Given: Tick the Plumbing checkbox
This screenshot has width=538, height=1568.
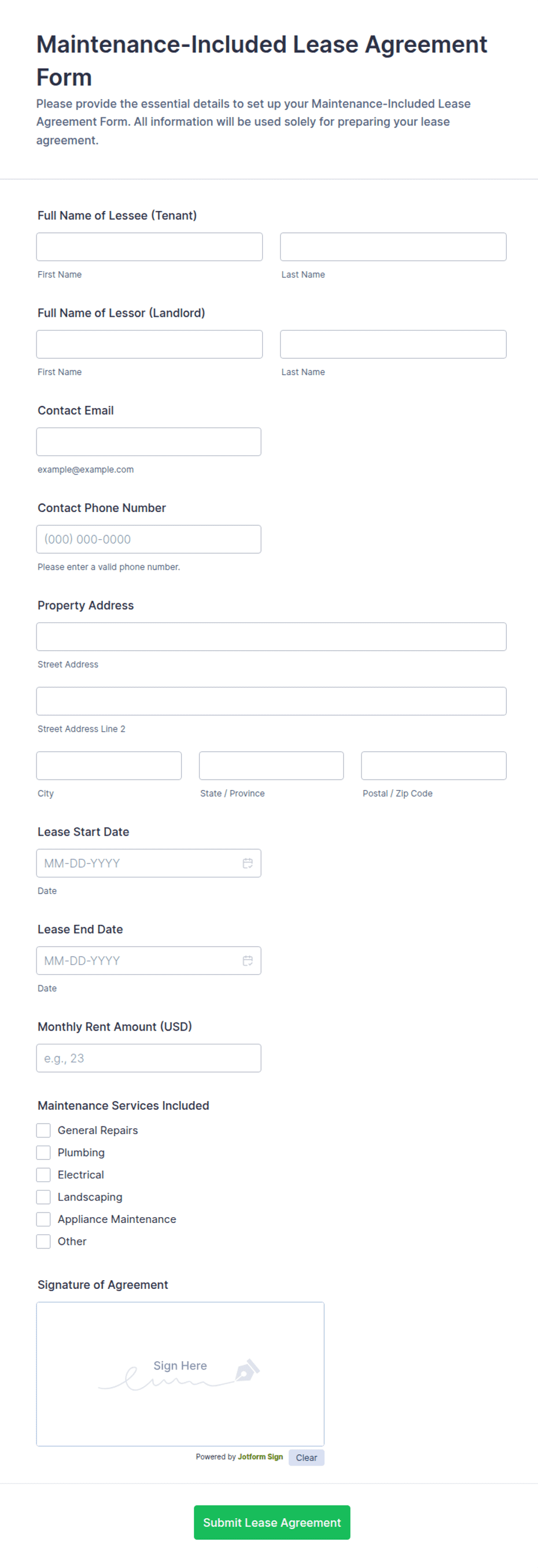Looking at the screenshot, I should tap(43, 1152).
